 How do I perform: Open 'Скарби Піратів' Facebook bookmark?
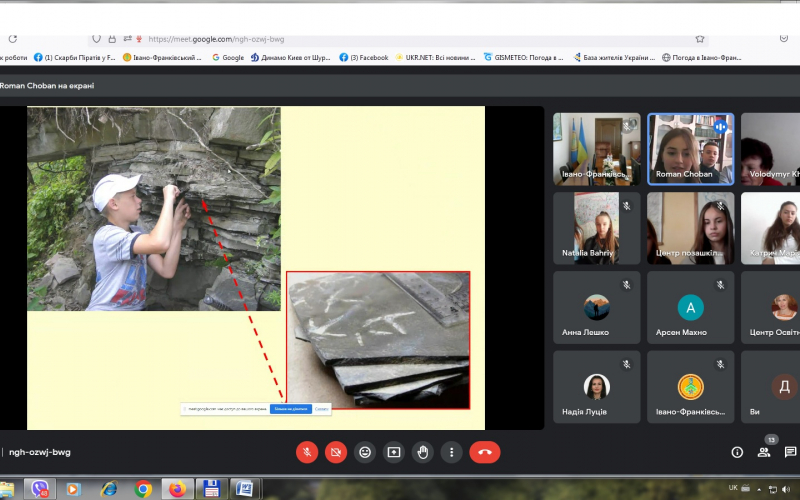tap(75, 58)
